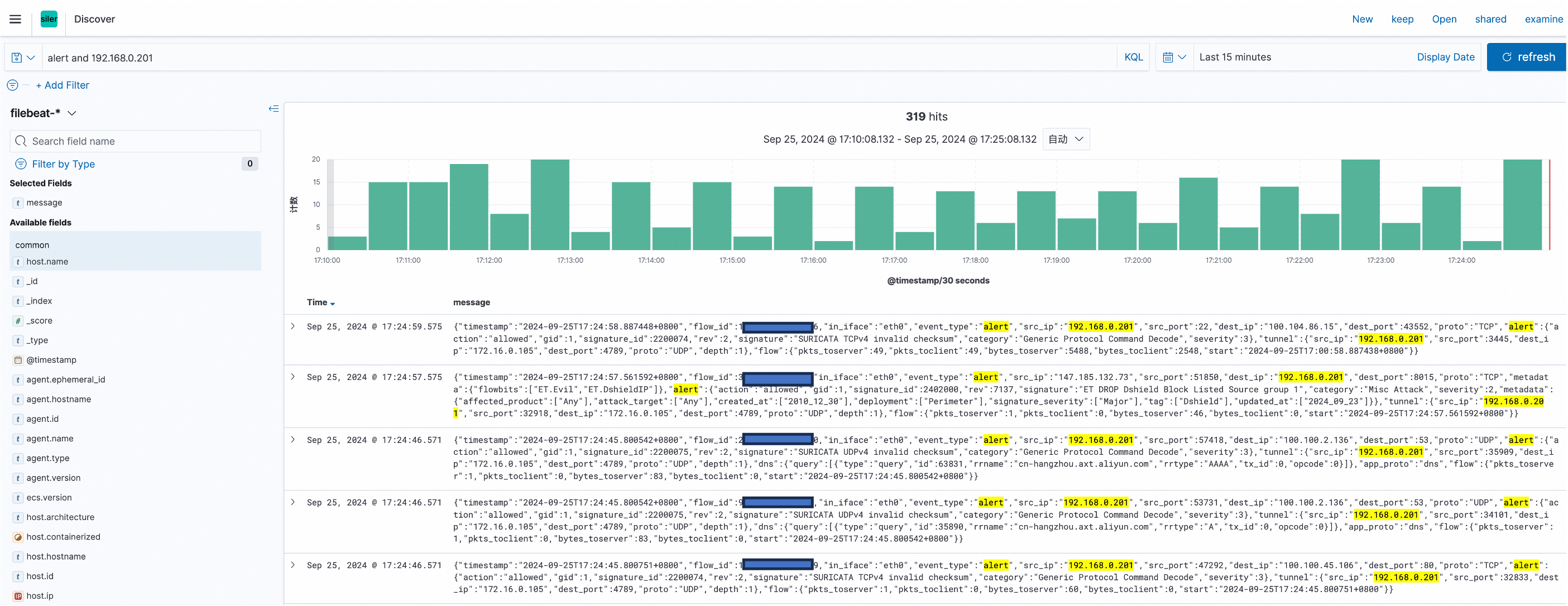Click the string type icon for message field
This screenshot has height=606, width=1568.
tap(18, 203)
